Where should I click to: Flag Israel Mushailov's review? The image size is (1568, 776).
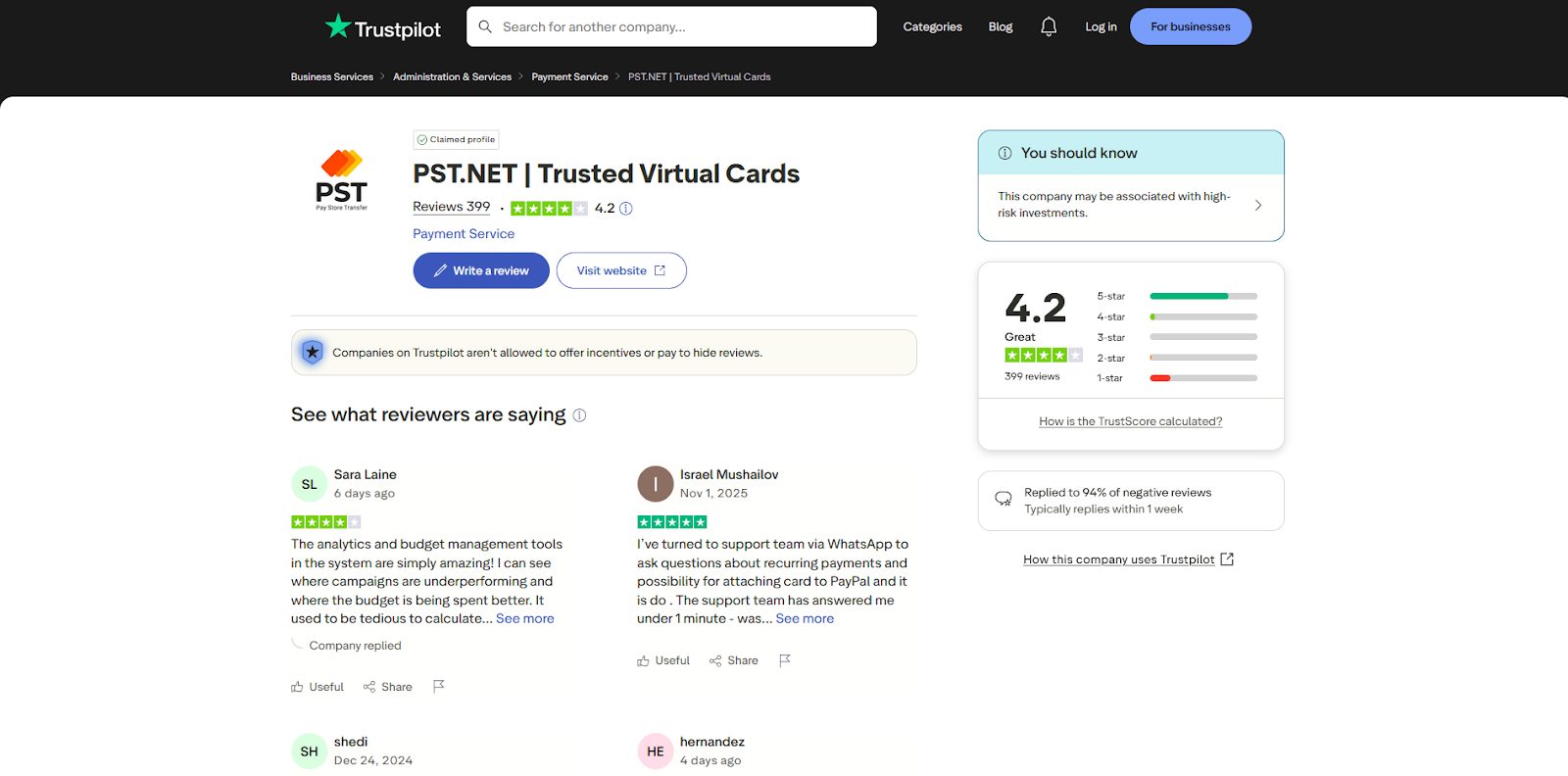point(785,660)
